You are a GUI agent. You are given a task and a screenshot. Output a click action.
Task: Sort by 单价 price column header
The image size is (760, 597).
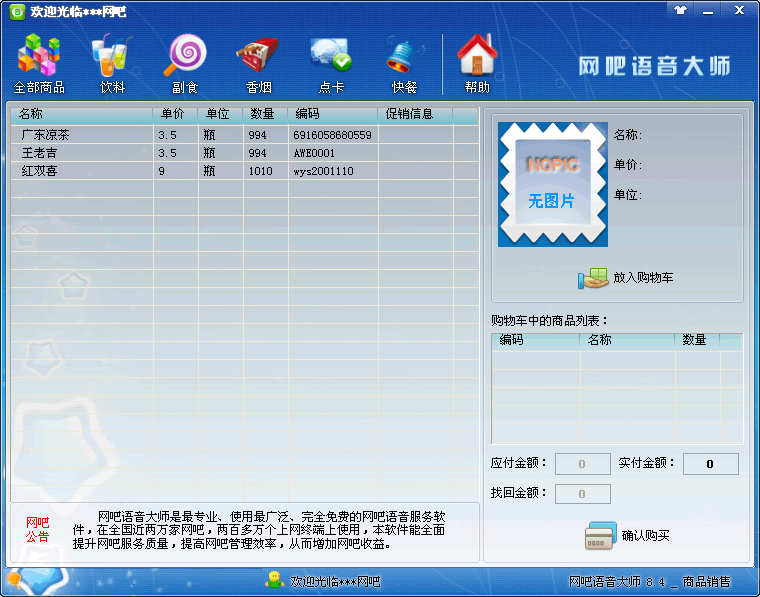pyautogui.click(x=174, y=114)
